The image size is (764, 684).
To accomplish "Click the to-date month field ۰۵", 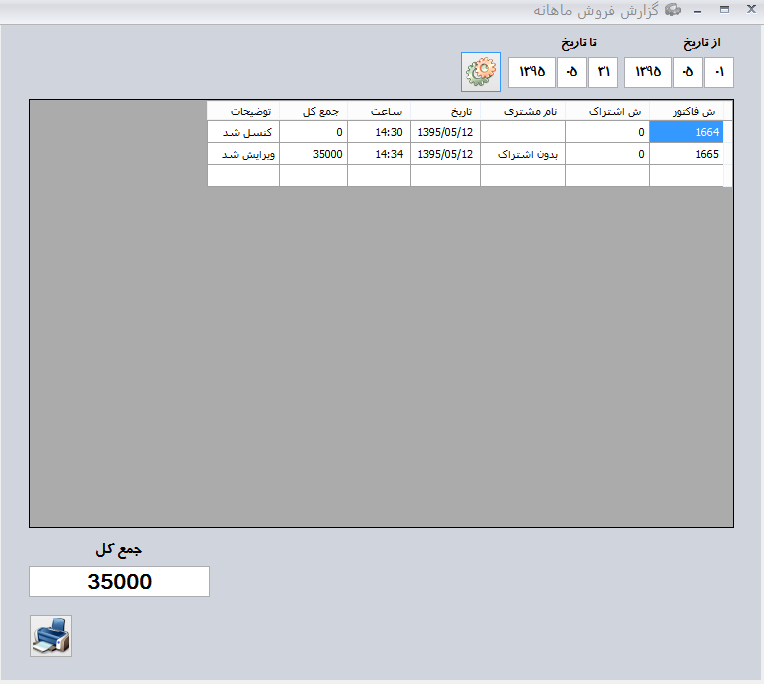I will pyautogui.click(x=572, y=73).
